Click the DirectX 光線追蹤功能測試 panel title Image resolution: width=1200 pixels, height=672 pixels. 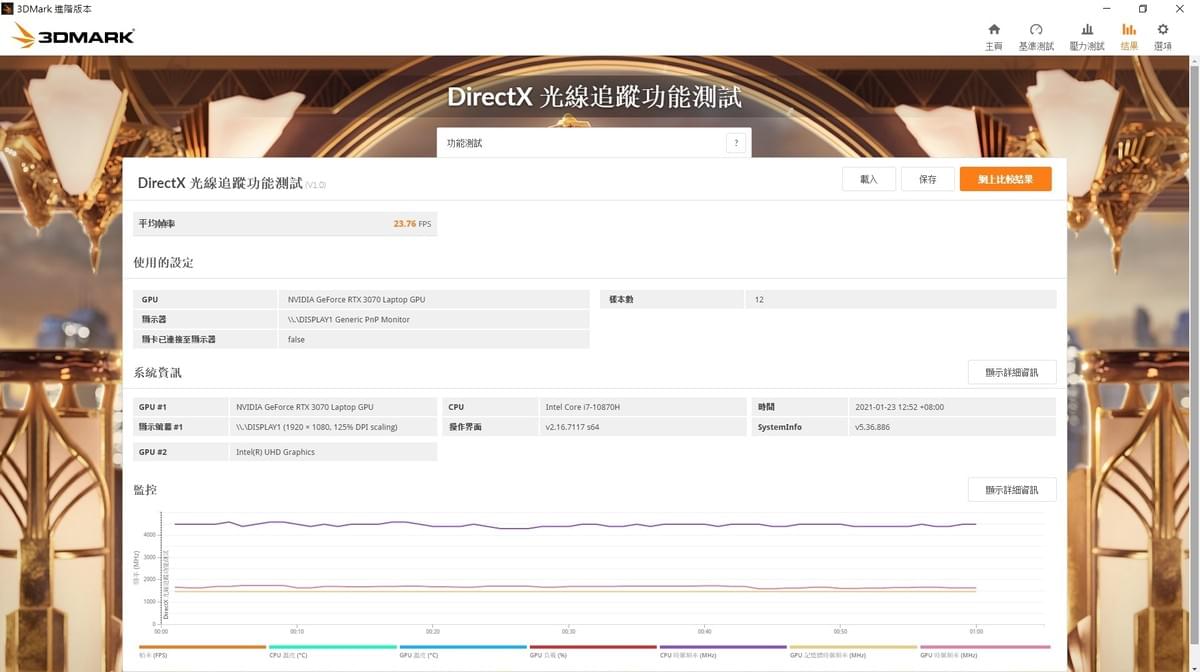pos(220,183)
